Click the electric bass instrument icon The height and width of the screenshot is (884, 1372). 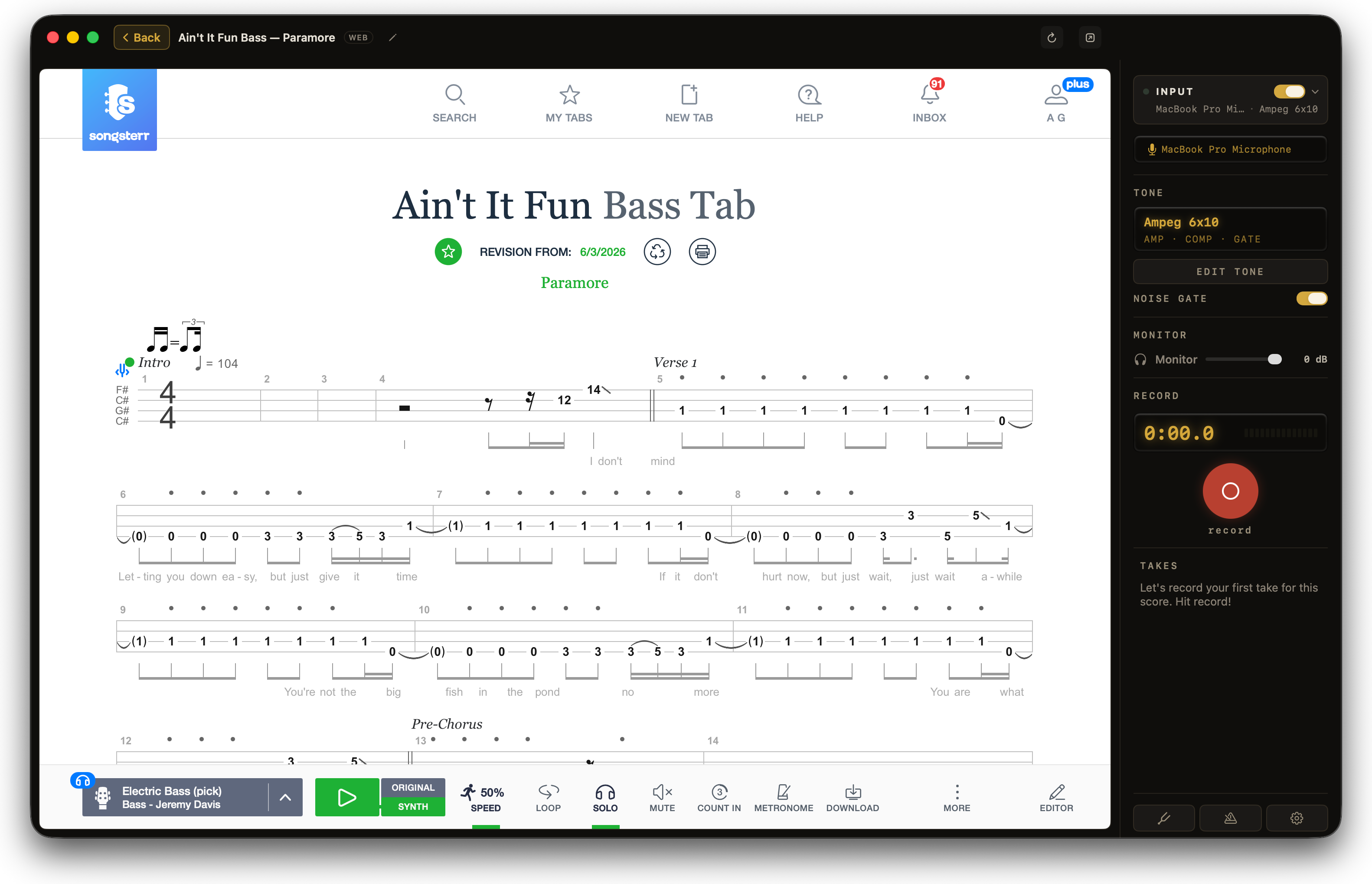[103, 797]
